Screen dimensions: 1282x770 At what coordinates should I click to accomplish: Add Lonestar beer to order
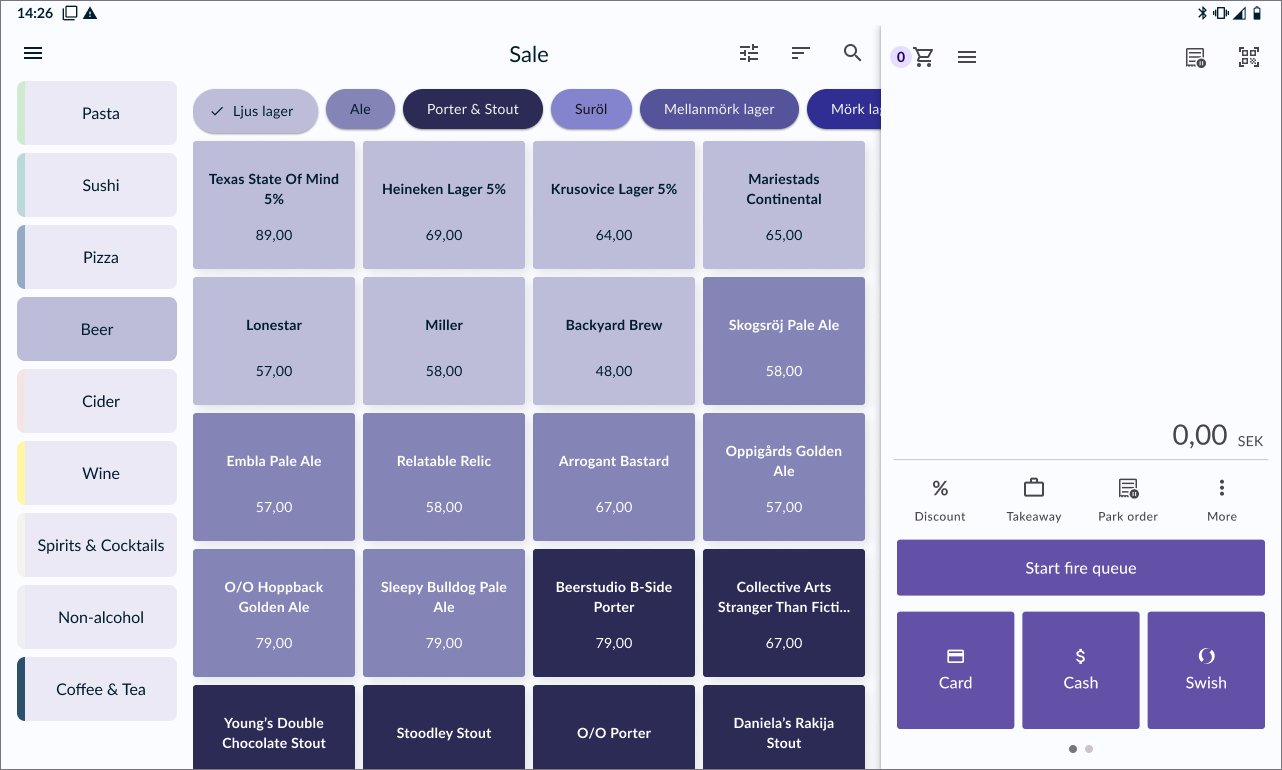point(274,341)
